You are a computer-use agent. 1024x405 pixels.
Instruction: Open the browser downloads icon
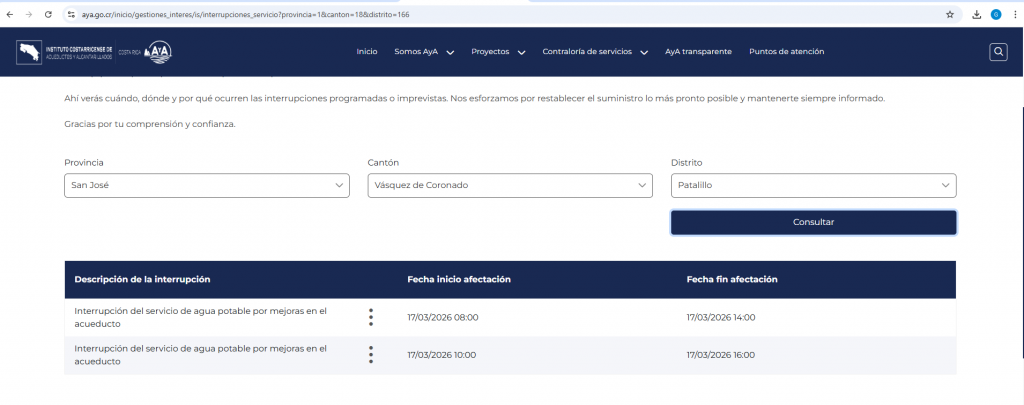point(976,15)
